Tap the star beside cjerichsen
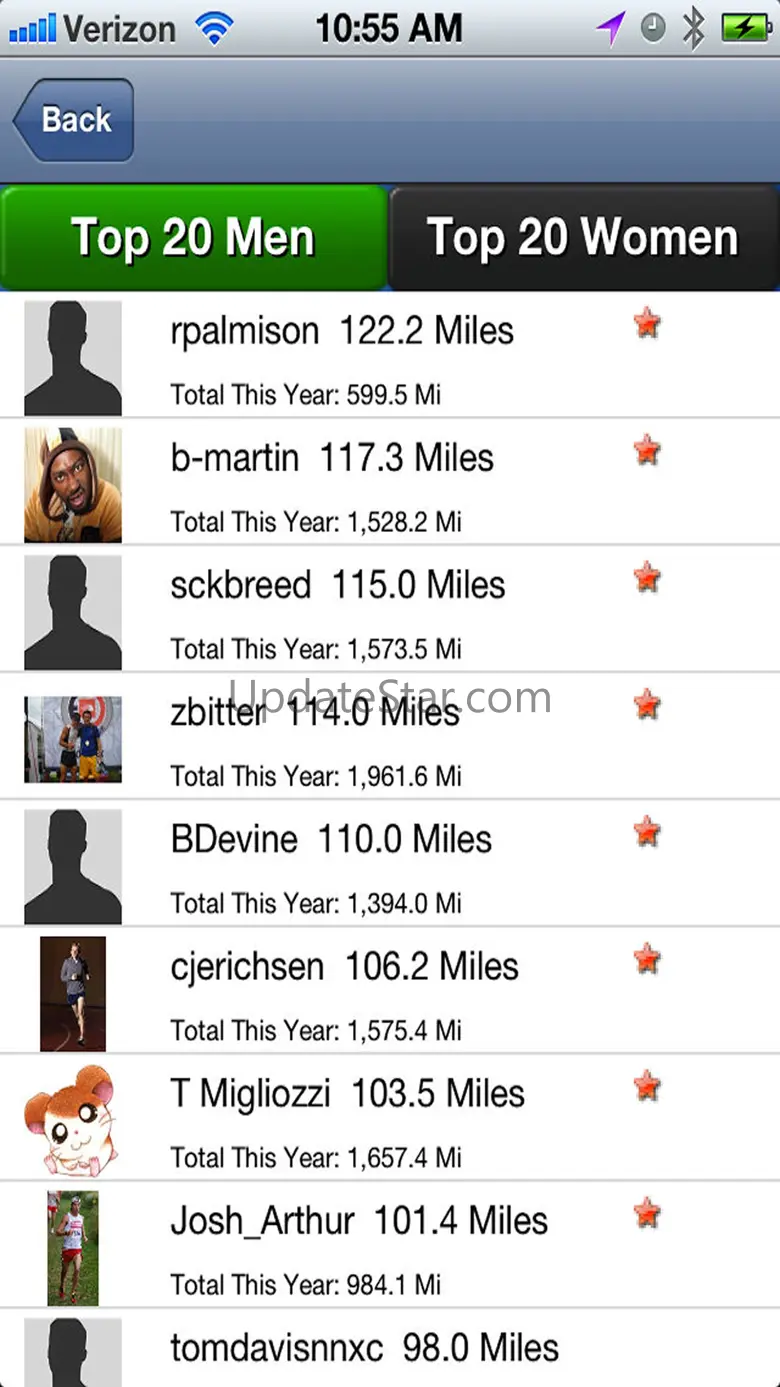This screenshot has width=780, height=1387. pyautogui.click(x=647, y=960)
